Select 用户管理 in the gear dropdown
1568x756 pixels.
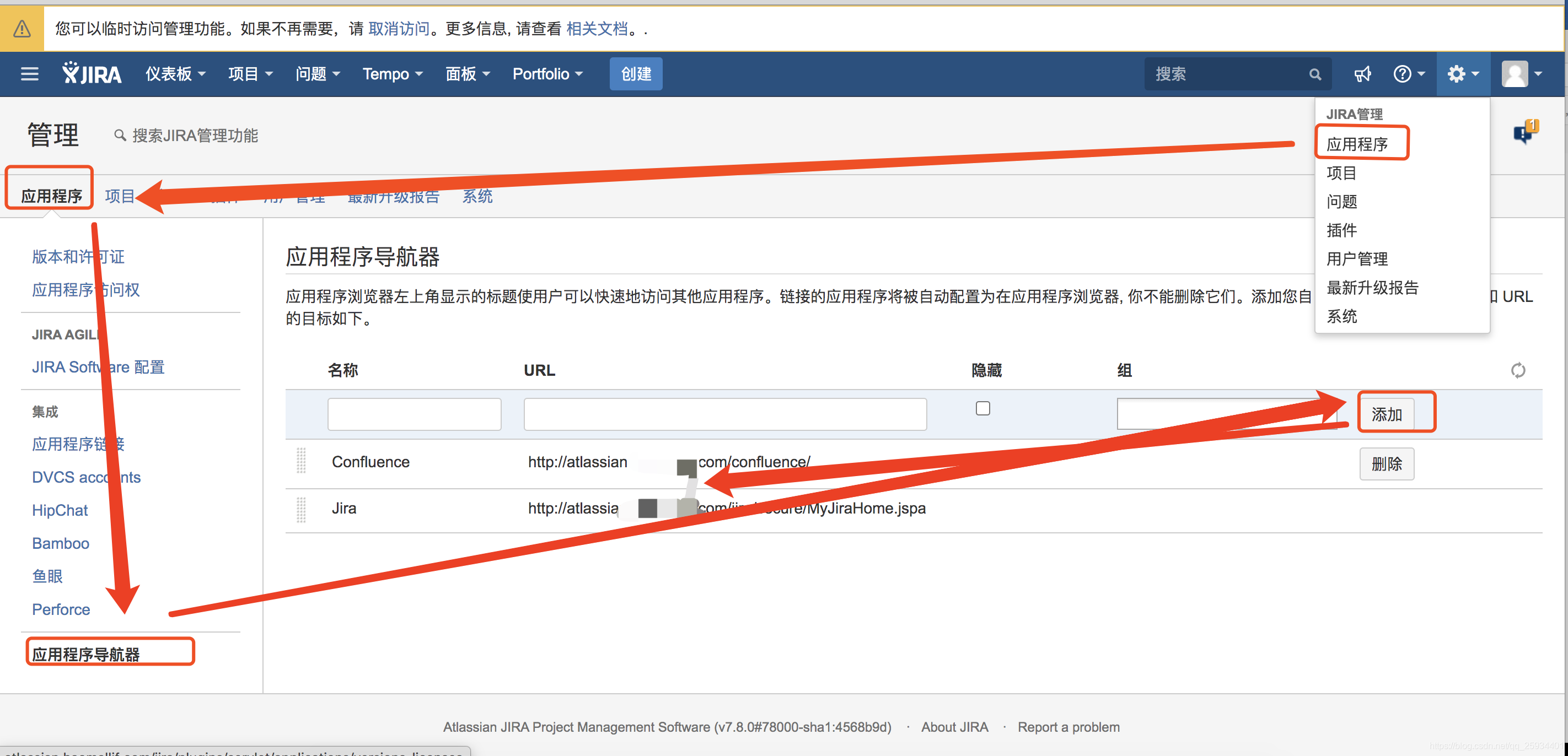1357,258
